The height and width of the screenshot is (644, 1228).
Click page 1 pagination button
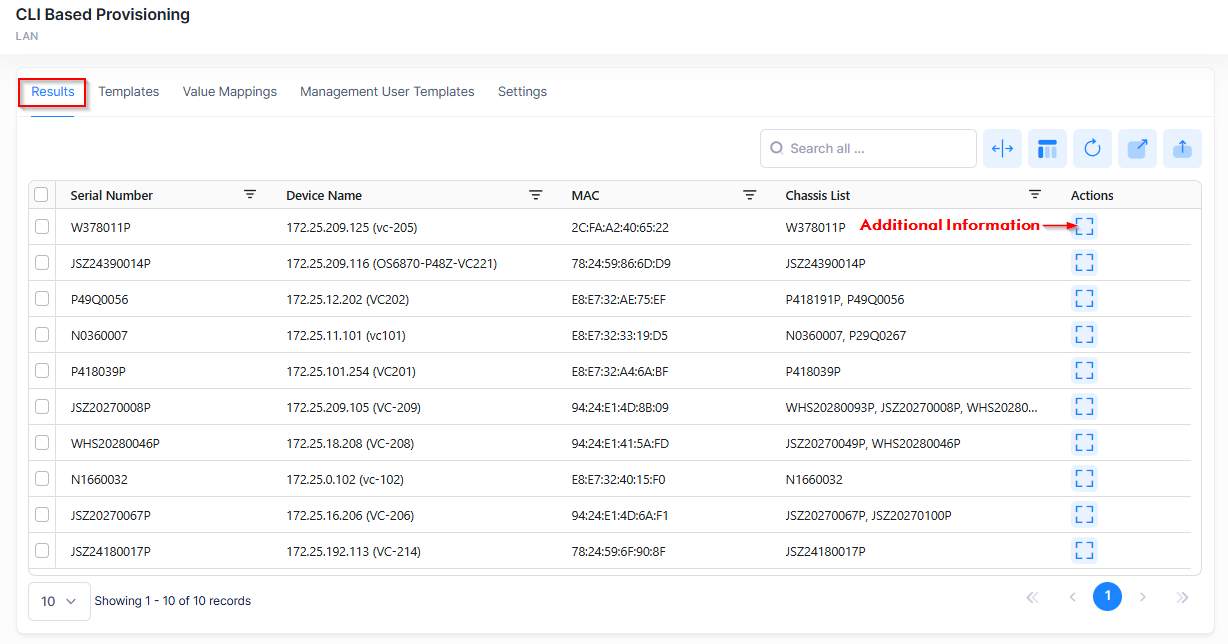click(x=1107, y=597)
